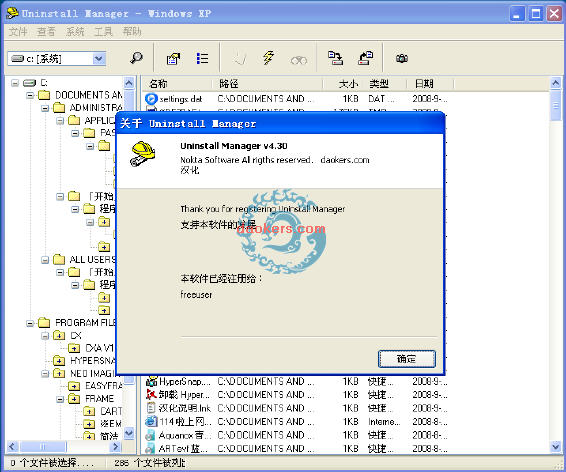Viewport: 566px width, 472px height.
Task: Sort by the 路径 column header
Action: (x=267, y=84)
